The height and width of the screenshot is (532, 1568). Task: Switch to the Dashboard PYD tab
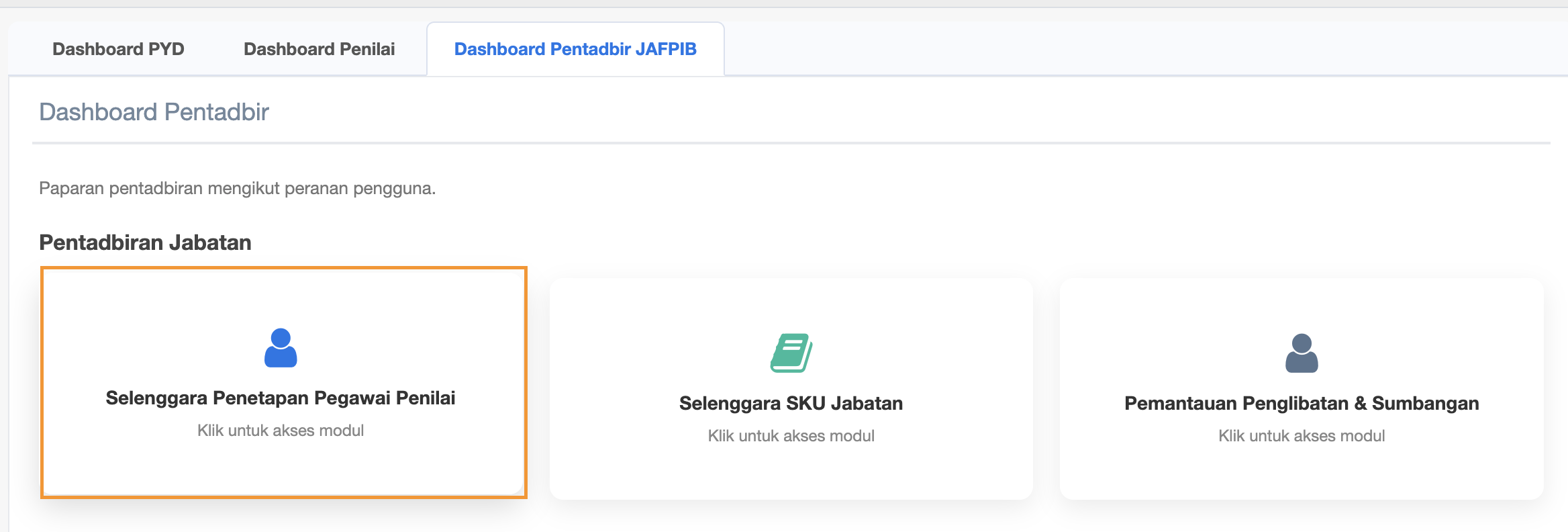[x=118, y=49]
